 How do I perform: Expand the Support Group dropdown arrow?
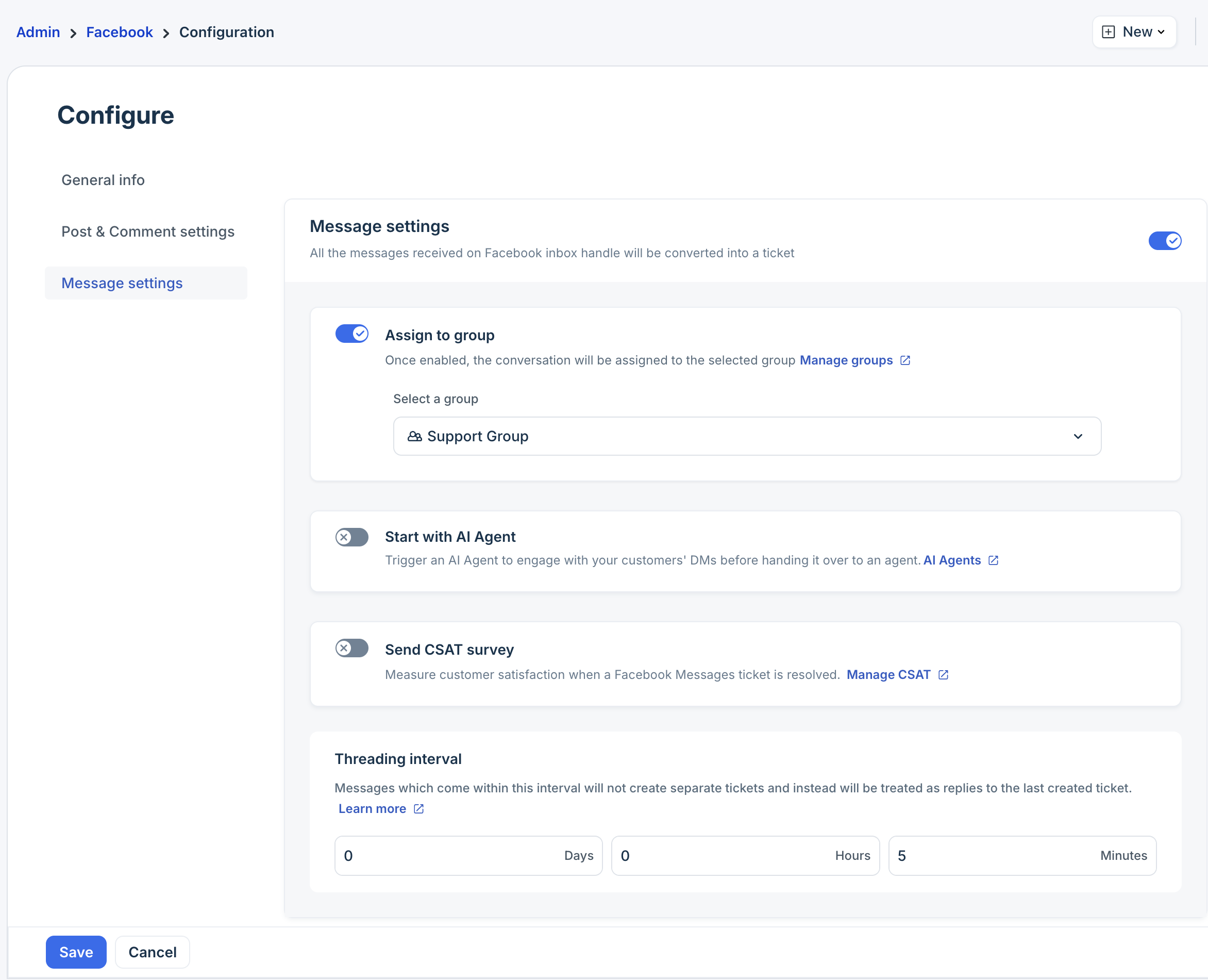tap(1078, 436)
